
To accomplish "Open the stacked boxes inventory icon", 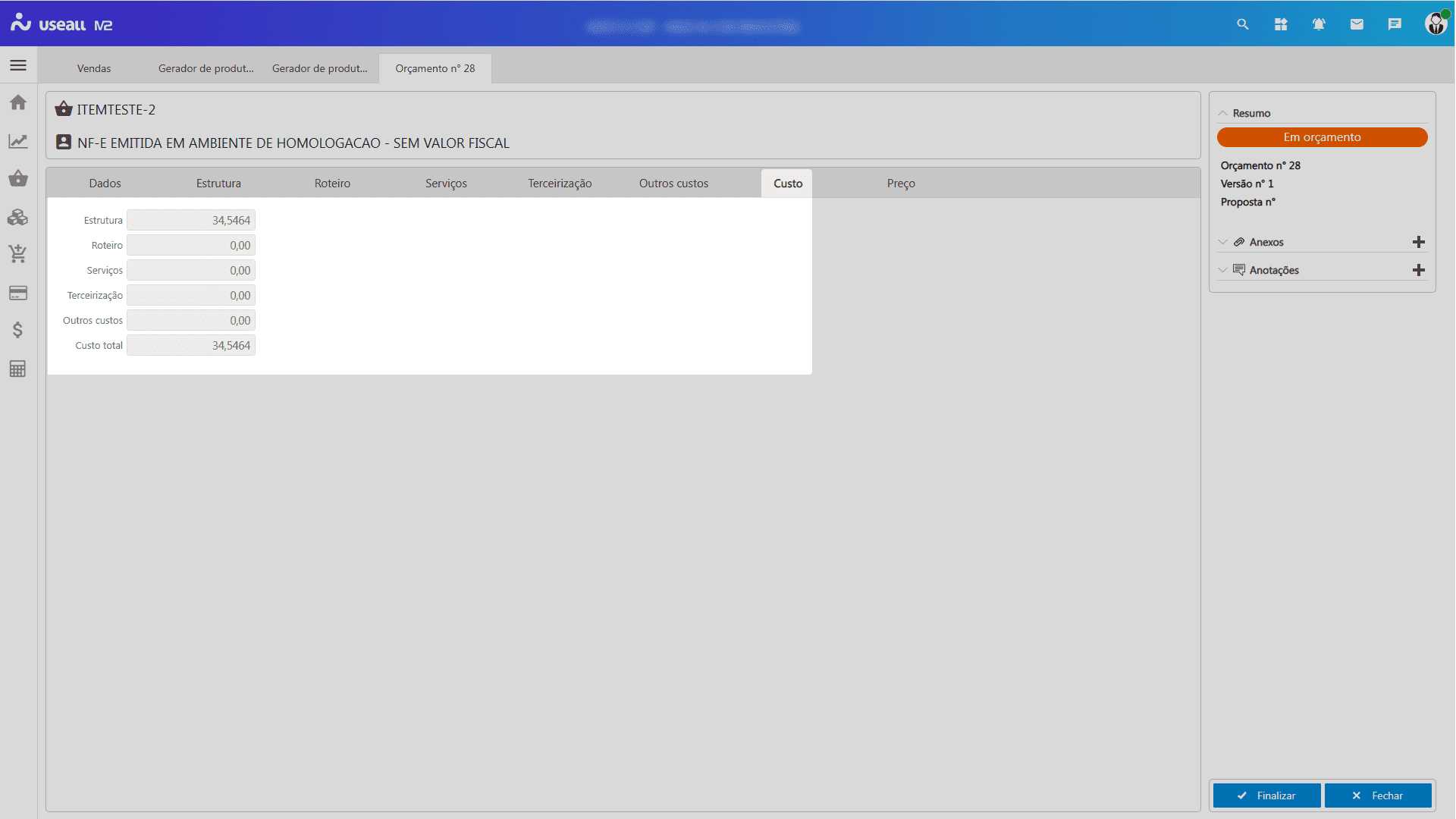I will click(x=18, y=218).
